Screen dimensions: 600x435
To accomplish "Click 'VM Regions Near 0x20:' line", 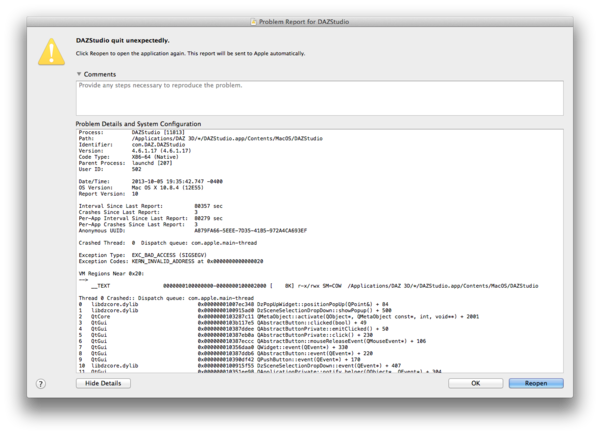I will pos(111,273).
